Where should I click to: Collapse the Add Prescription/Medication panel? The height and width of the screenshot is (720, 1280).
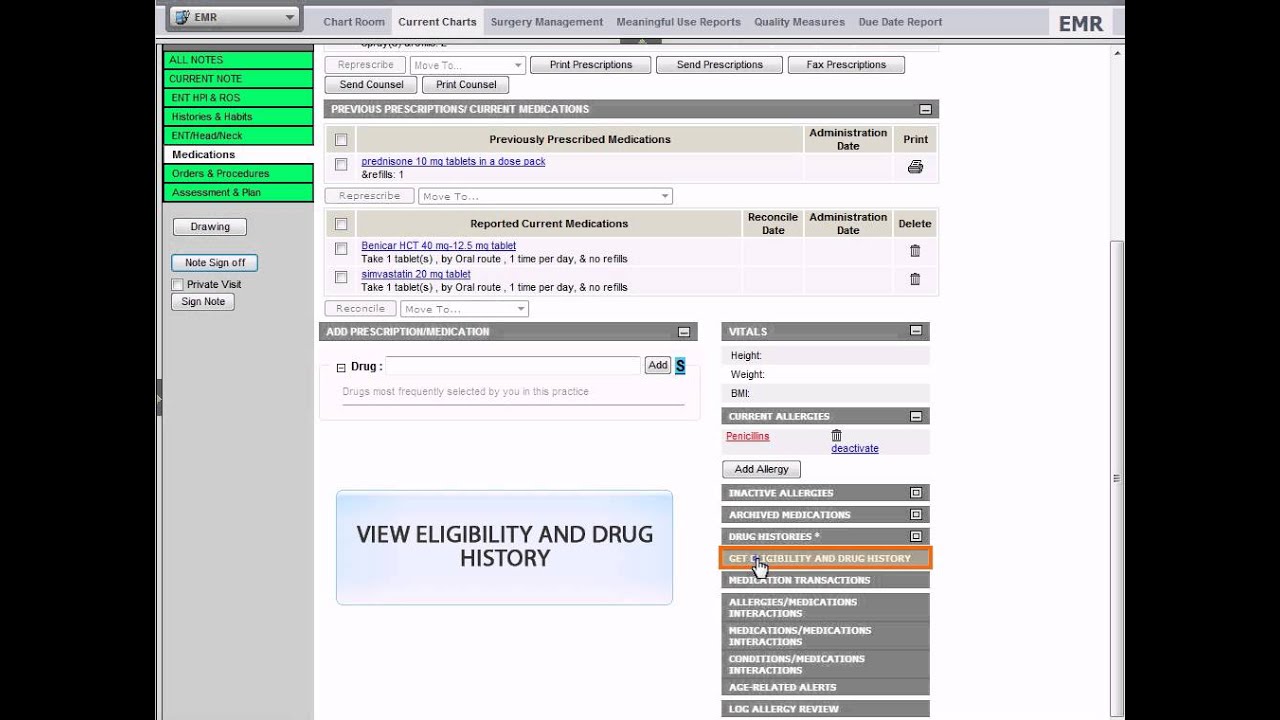click(x=684, y=332)
